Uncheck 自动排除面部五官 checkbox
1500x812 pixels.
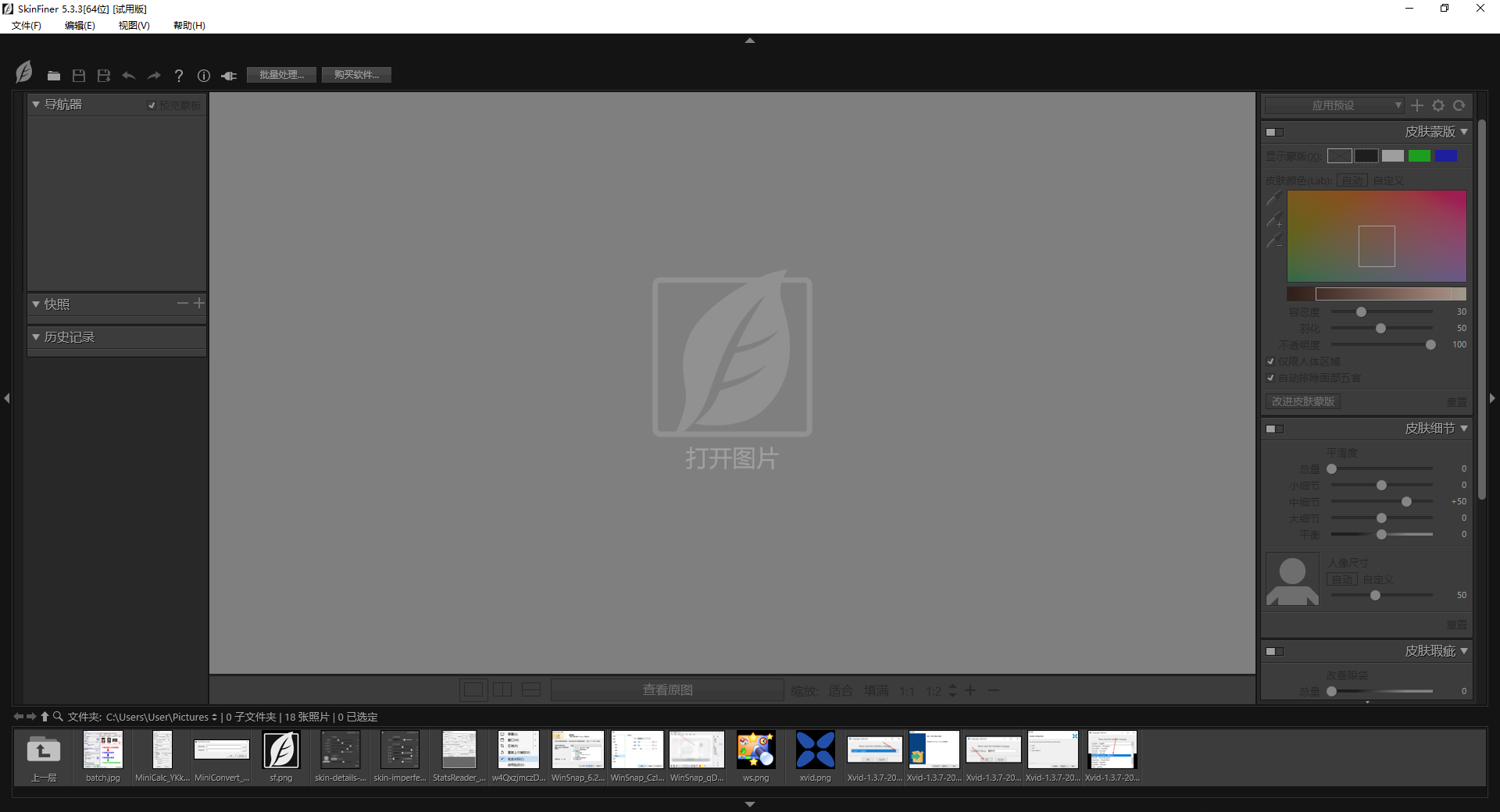(x=1270, y=378)
